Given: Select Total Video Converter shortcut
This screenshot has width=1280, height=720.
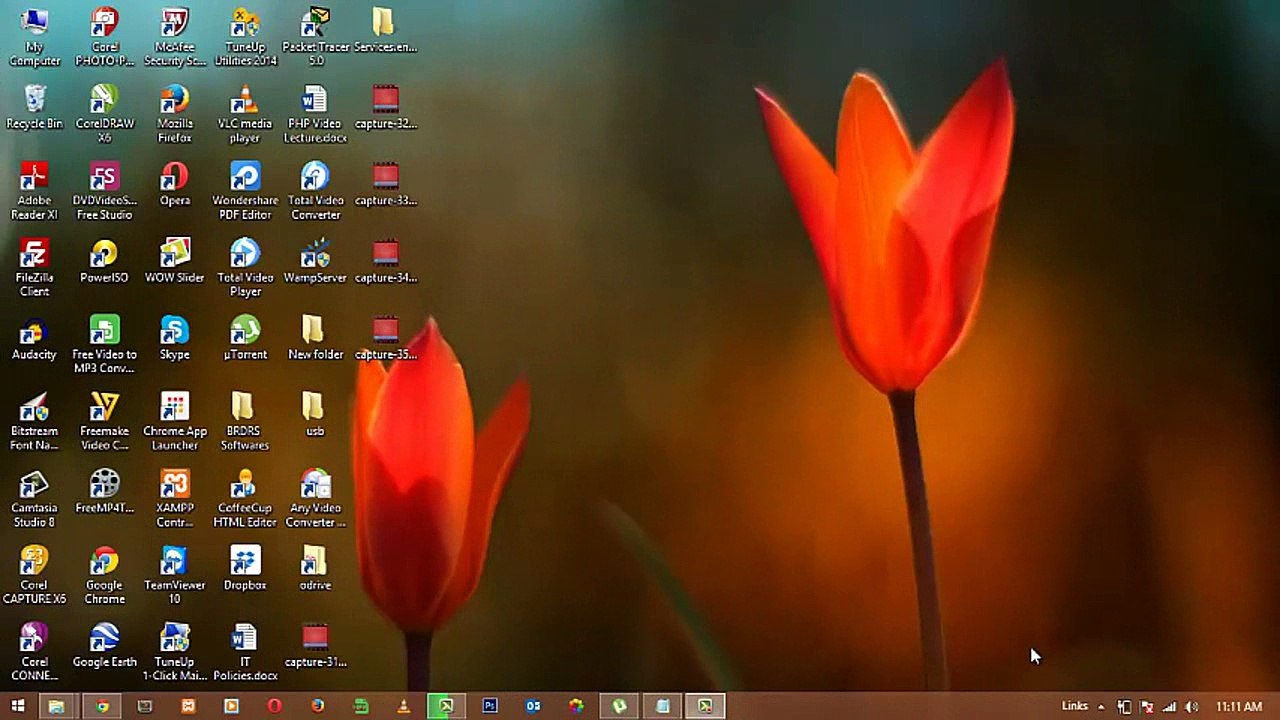Looking at the screenshot, I should [x=315, y=191].
